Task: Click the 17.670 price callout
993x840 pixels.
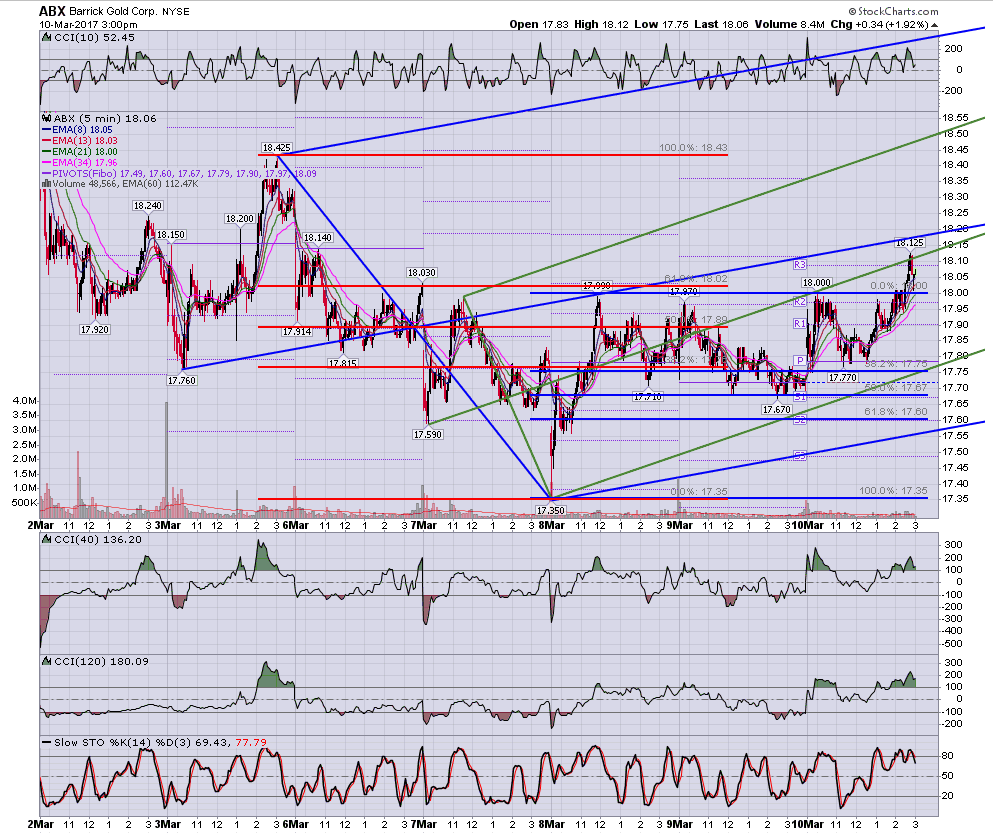Action: point(776,410)
